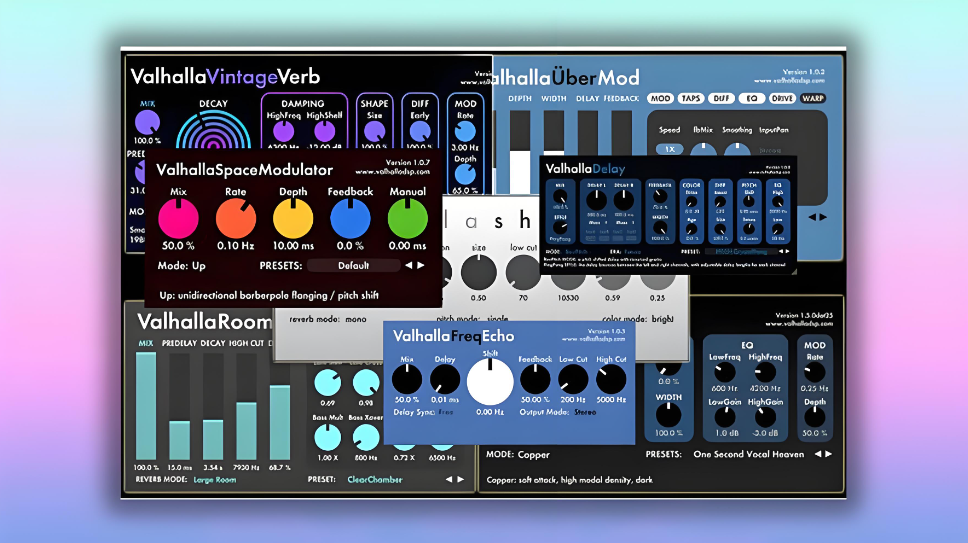Viewport: 968px width, 543px height.
Task: Open the DIFF tab in ValhallaÜberMod
Action: click(x=721, y=98)
